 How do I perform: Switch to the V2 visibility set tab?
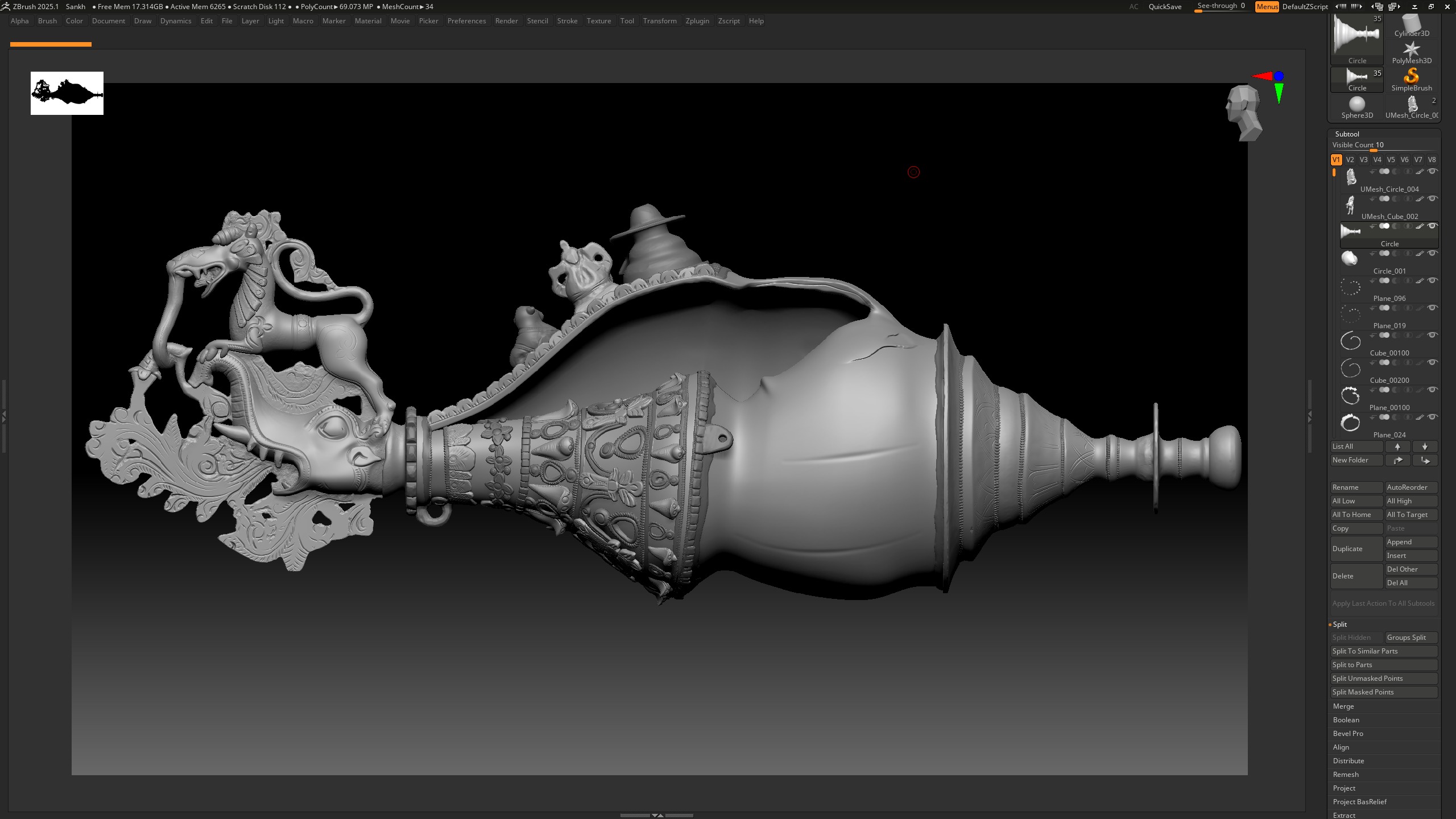point(1350,160)
